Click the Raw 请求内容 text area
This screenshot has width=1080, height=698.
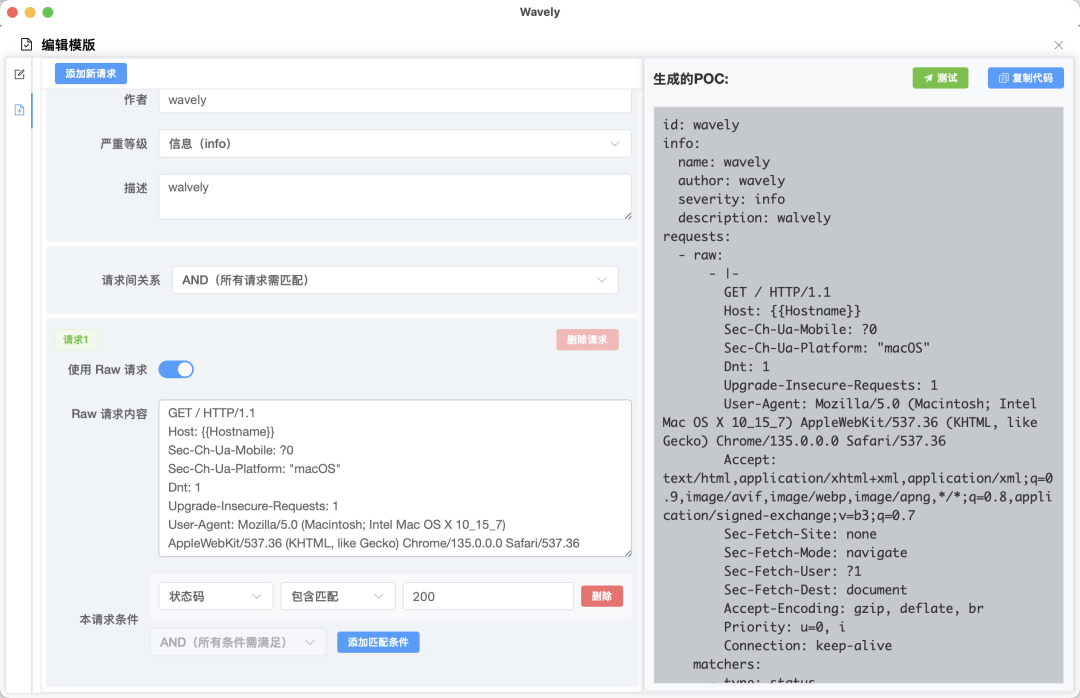pos(395,478)
